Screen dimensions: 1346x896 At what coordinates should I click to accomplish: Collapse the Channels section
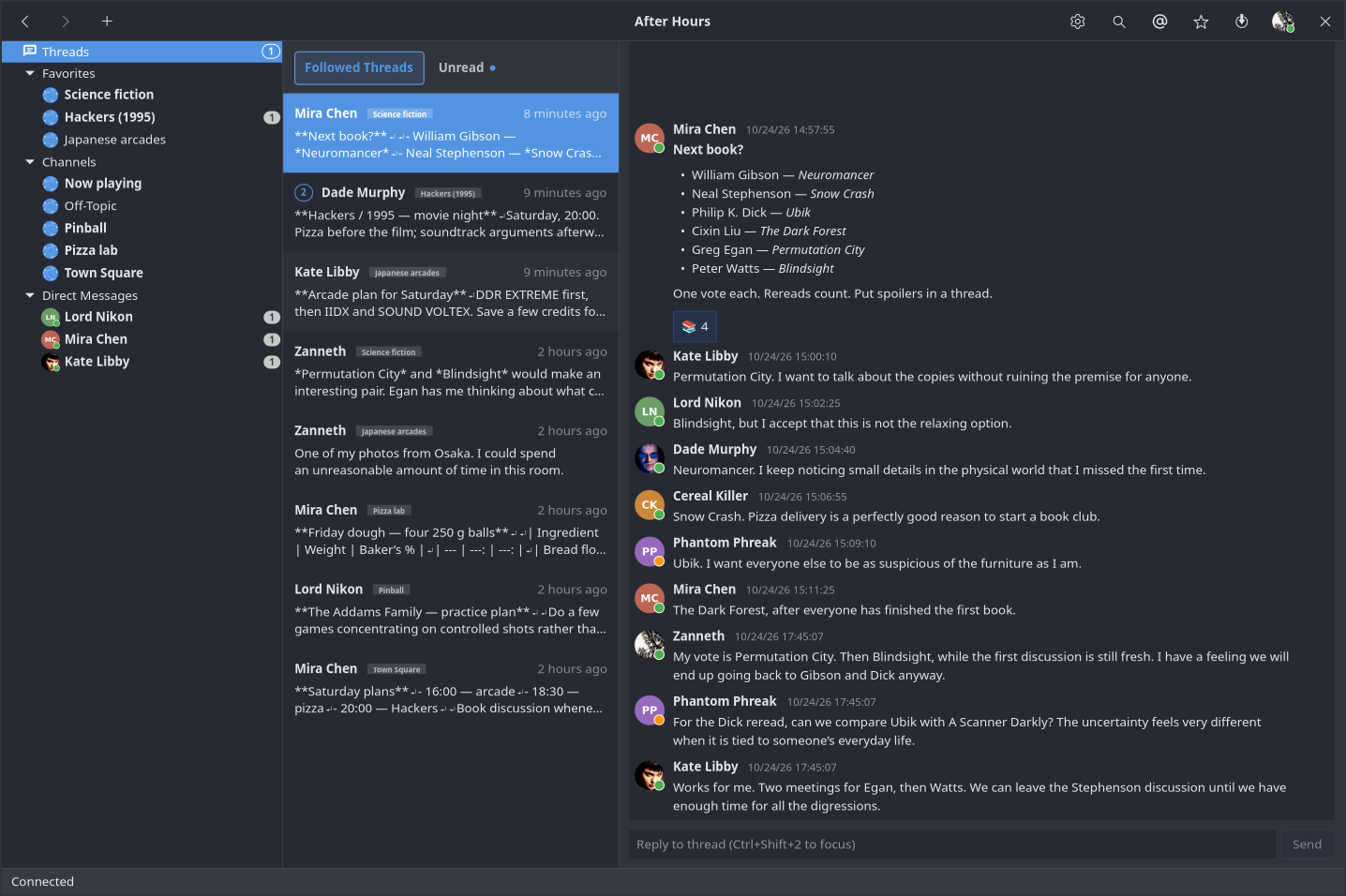pos(30,162)
